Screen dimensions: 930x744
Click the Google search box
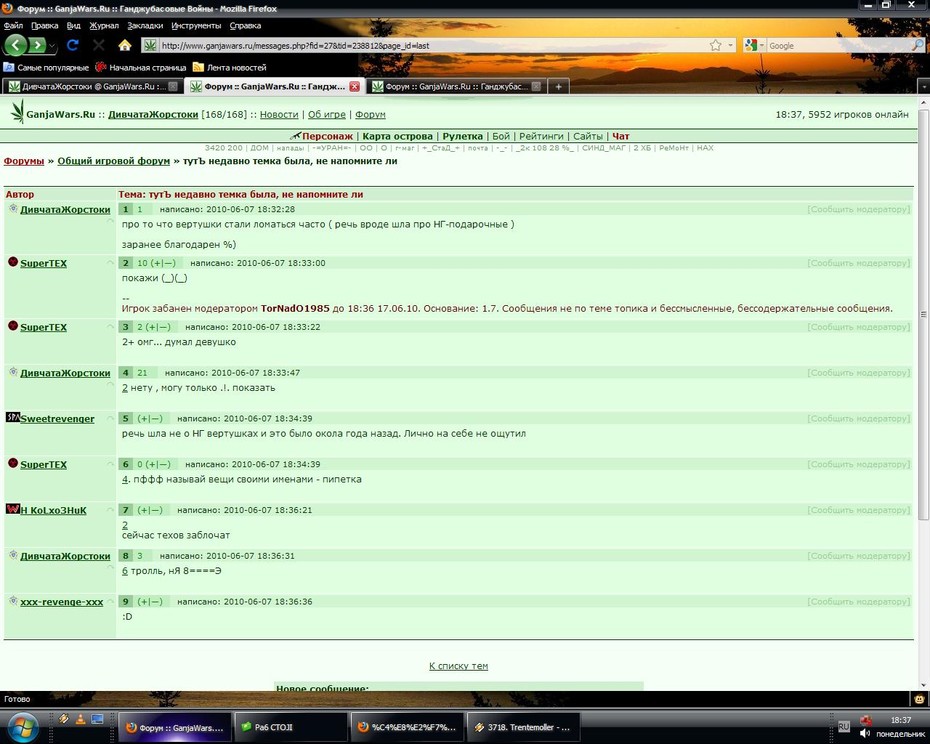click(838, 46)
